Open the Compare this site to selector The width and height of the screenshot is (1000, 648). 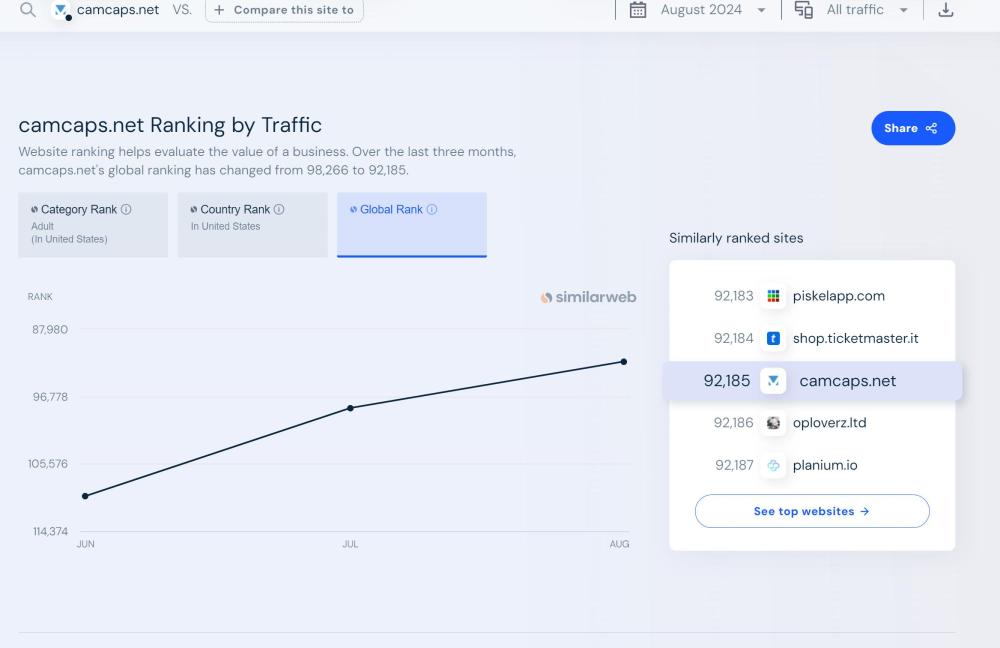coord(284,10)
